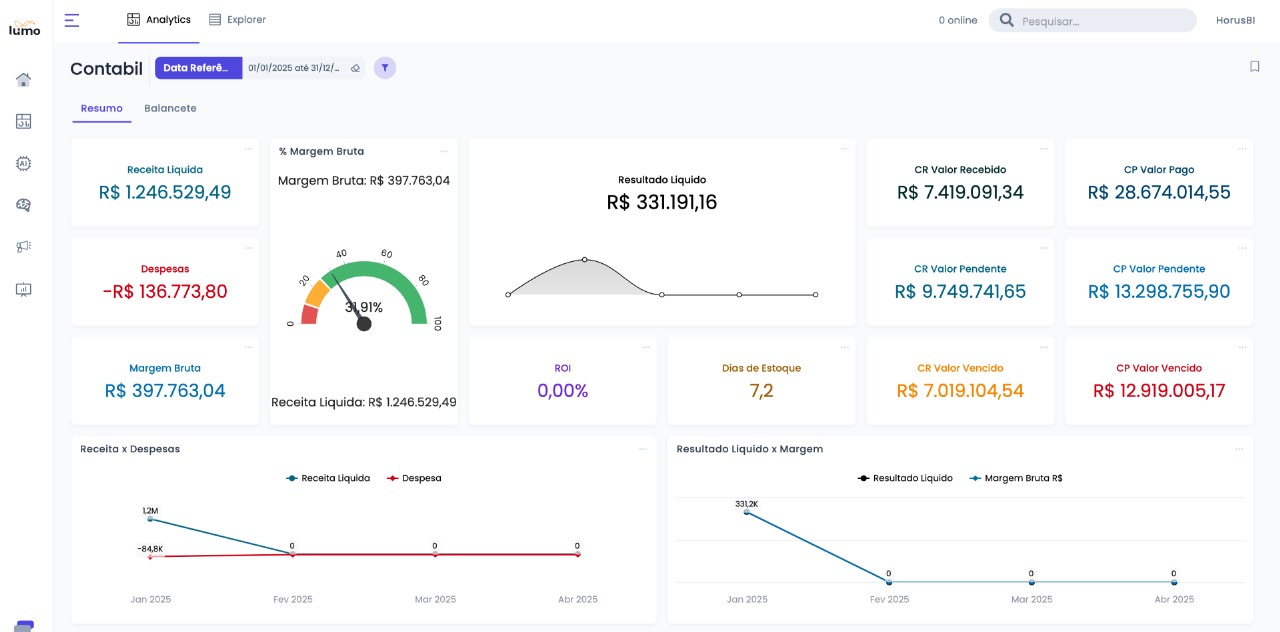The image size is (1280, 632).
Task: Click the funnel filter icon
Action: pos(385,68)
